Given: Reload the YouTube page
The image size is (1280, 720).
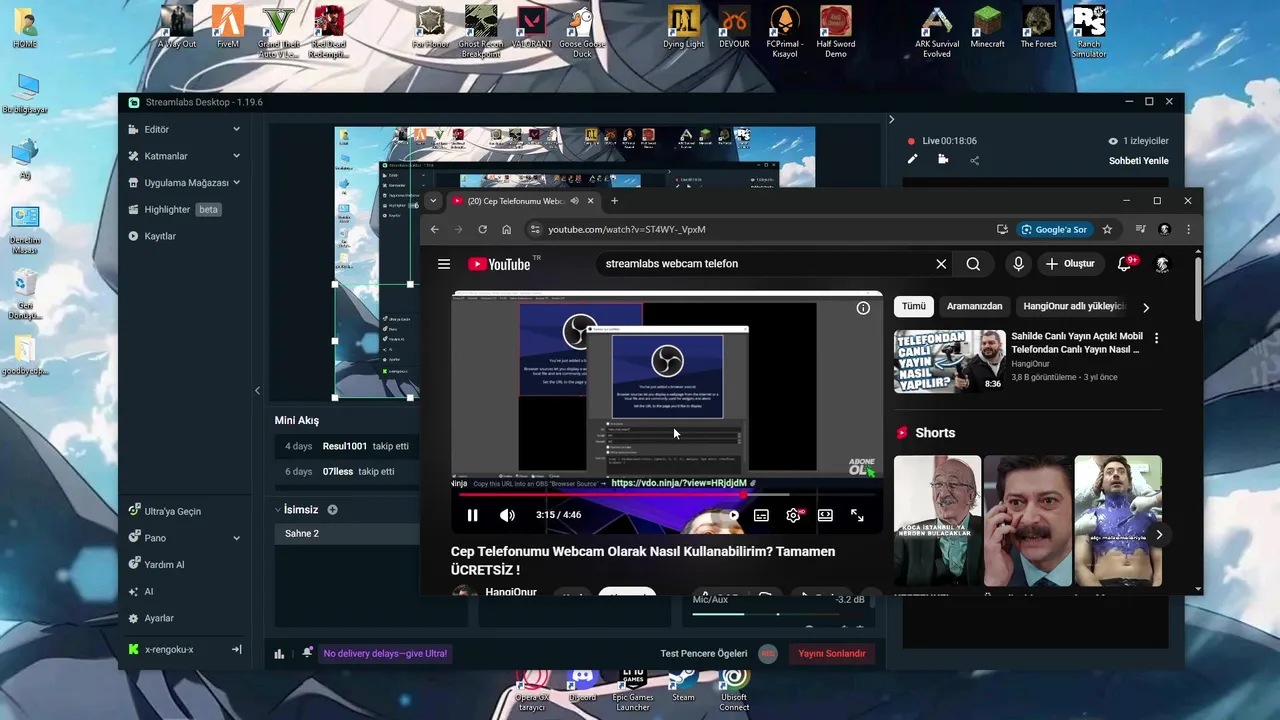Looking at the screenshot, I should tap(482, 229).
